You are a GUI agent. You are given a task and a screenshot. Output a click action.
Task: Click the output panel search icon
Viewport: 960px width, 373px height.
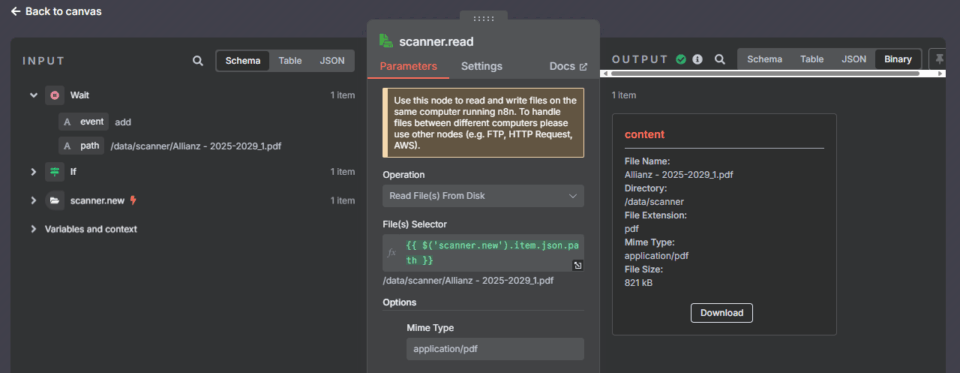click(720, 59)
